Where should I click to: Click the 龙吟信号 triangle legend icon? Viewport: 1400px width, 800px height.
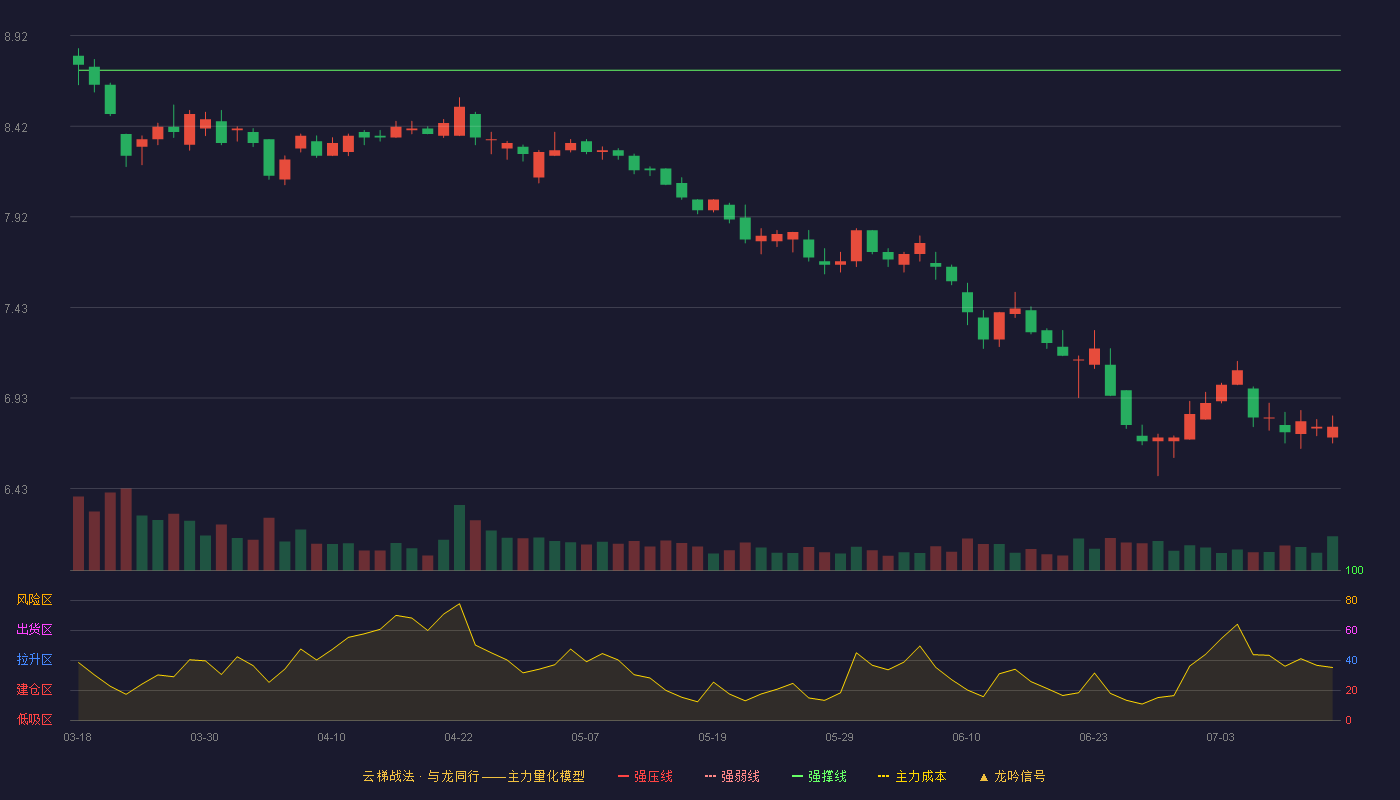click(x=983, y=776)
